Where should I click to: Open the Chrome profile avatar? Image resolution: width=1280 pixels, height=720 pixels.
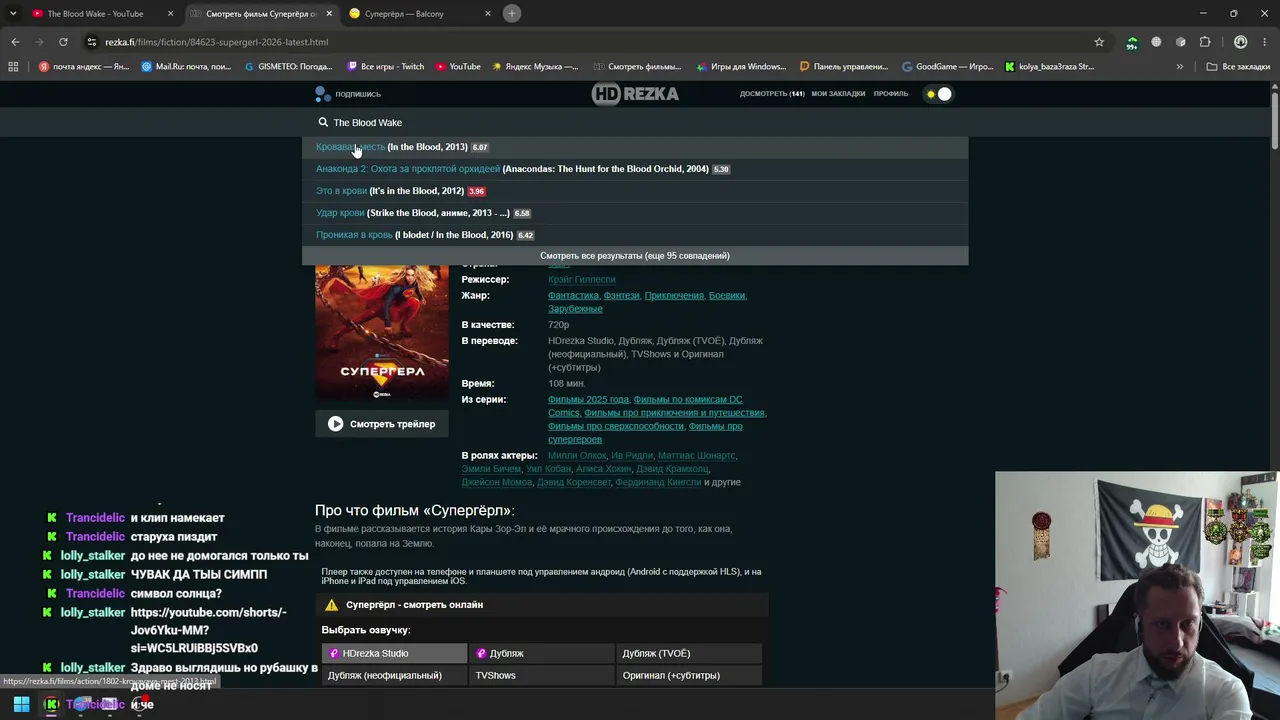tap(1241, 42)
